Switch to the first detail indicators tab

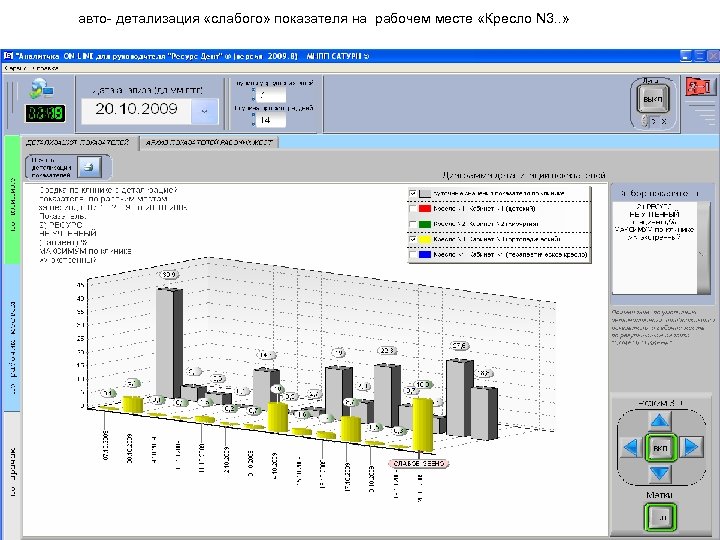tap(78, 142)
